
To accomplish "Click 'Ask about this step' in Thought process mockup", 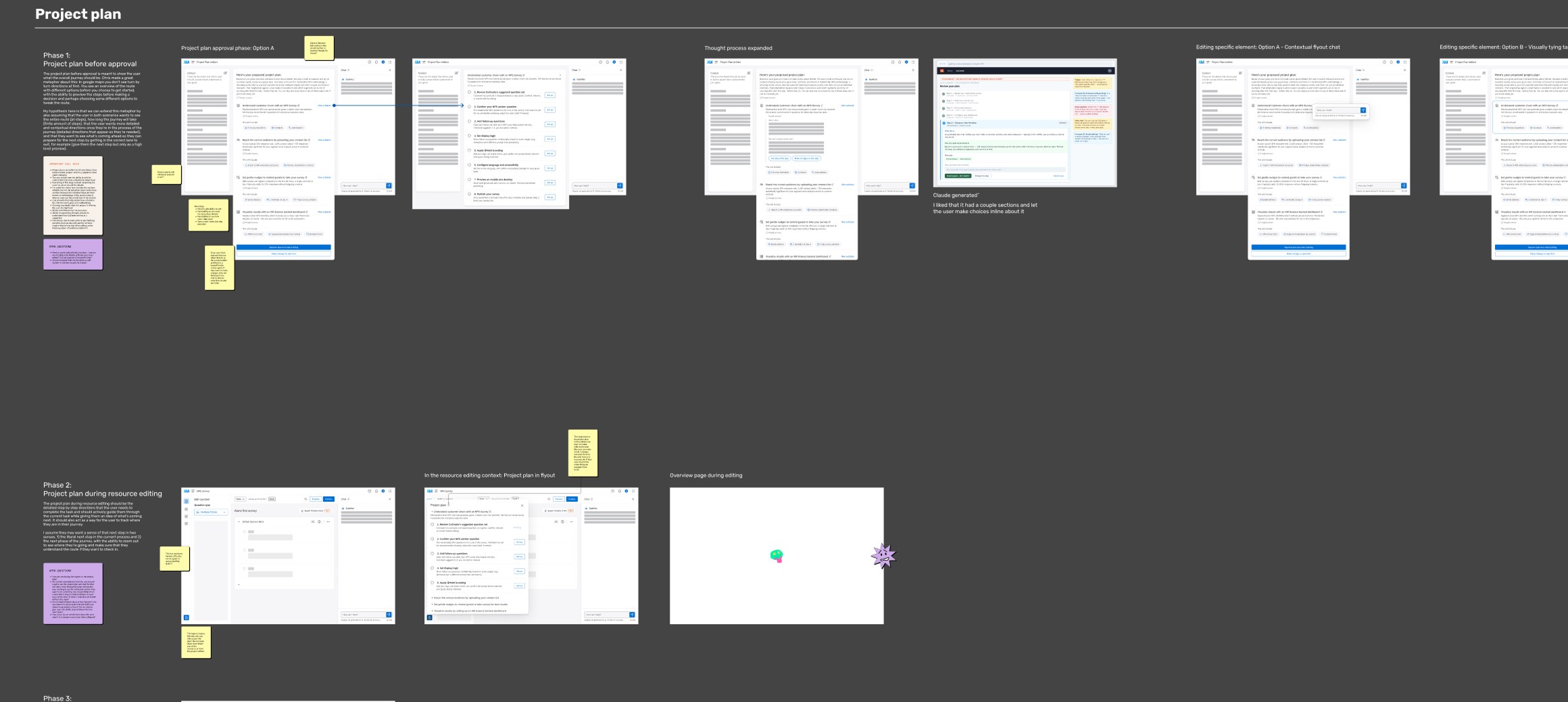I will point(779,158).
